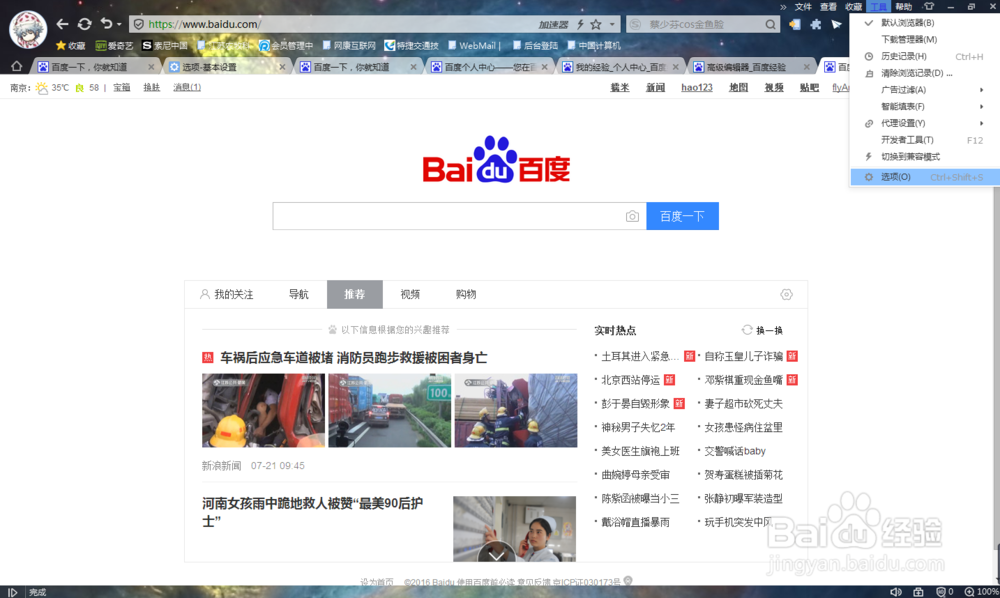Switch to the 百度个人中心 tab

click(x=488, y=66)
